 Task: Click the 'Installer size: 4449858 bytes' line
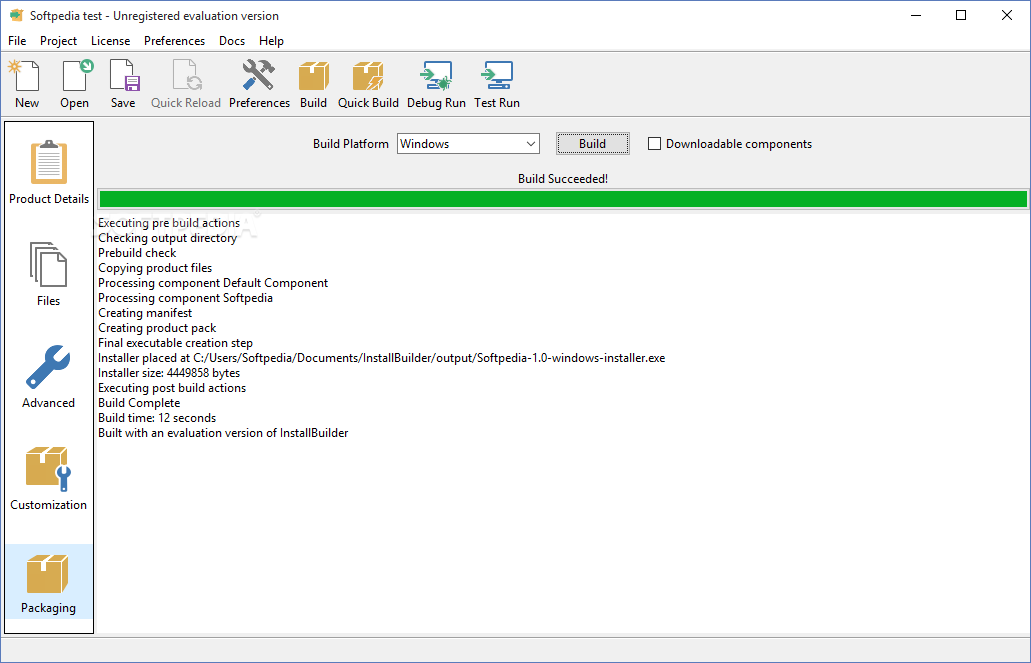[x=169, y=374]
